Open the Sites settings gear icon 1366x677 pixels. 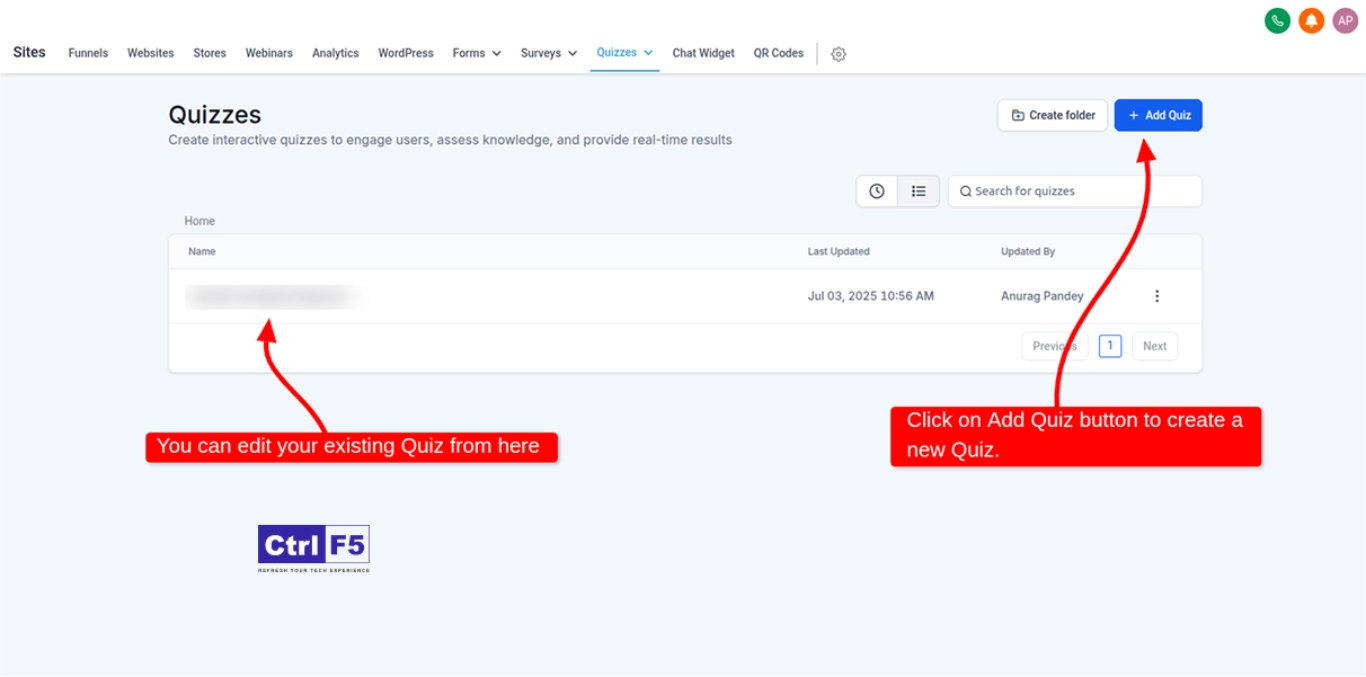[x=838, y=54]
